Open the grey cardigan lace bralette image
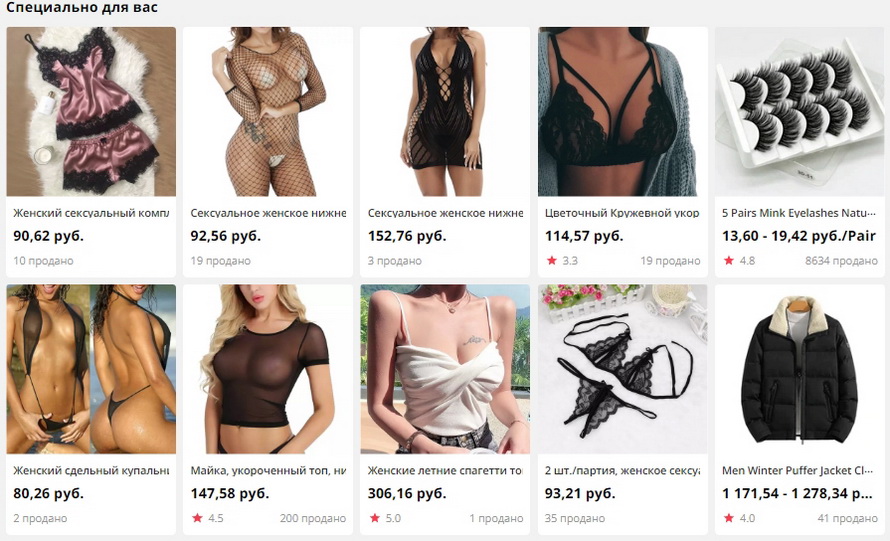This screenshot has height=541, width=890. coord(623,111)
